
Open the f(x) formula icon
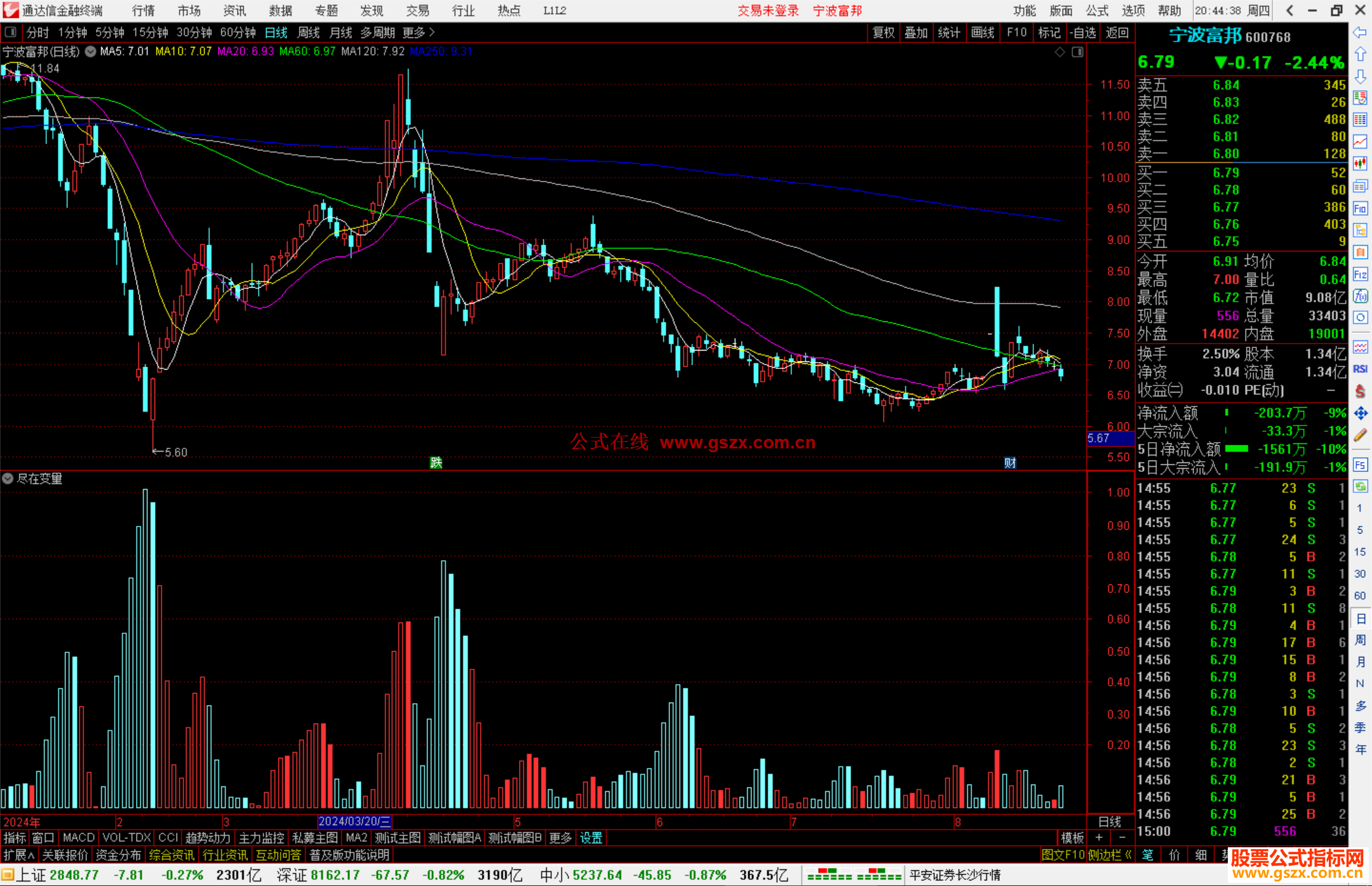pos(1360,296)
